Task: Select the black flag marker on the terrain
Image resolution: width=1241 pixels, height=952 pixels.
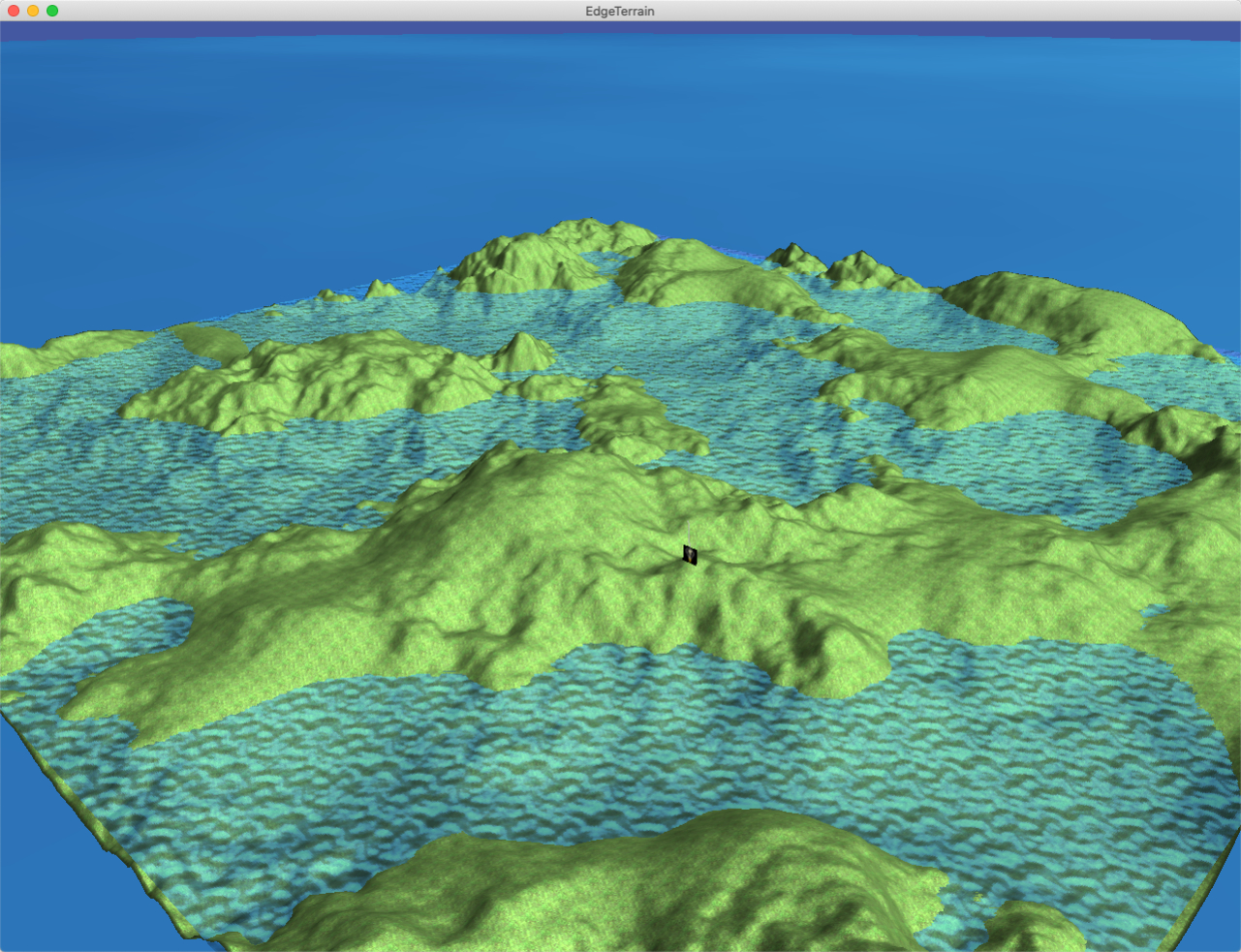Action: click(690, 555)
